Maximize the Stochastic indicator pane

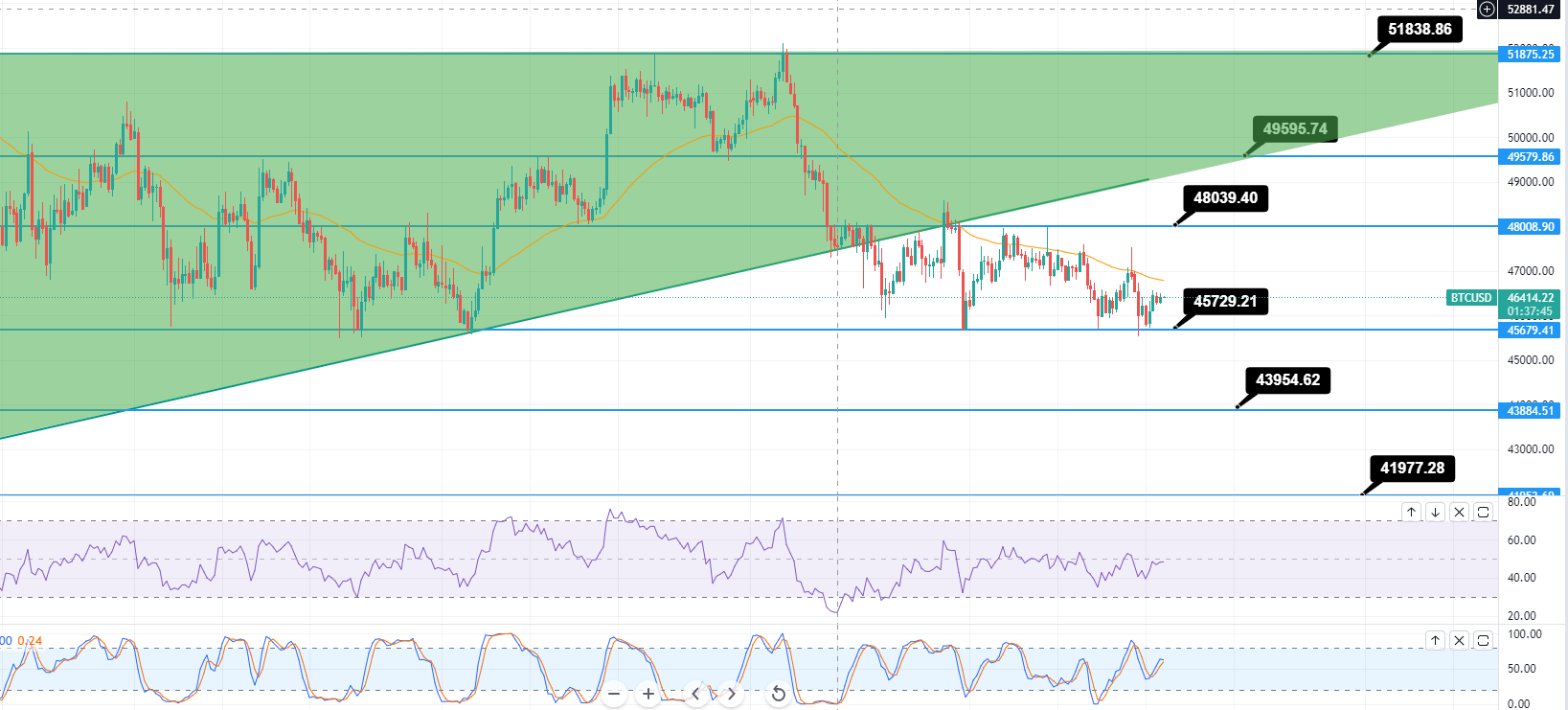(1483, 640)
